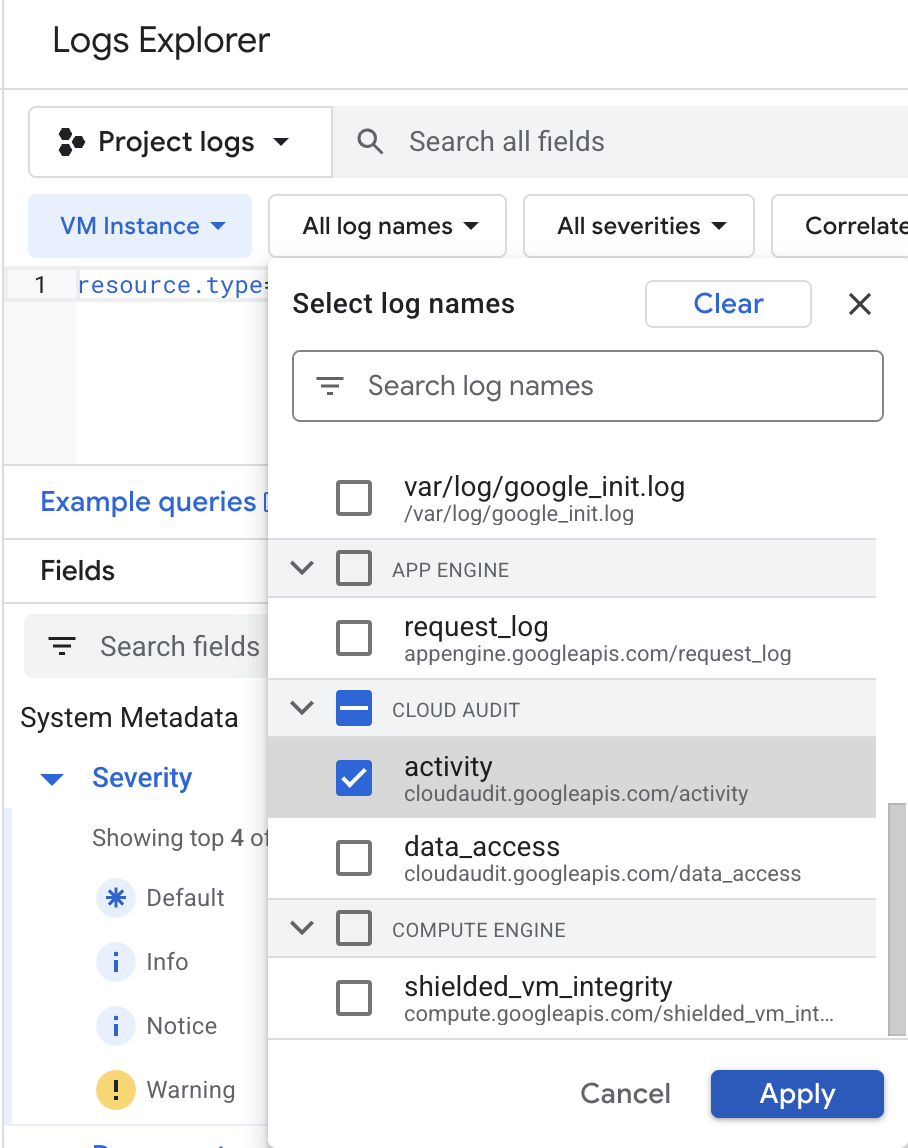Screen dimensions: 908x1148
Task: Click the Severity field heading
Action: pyautogui.click(x=142, y=778)
